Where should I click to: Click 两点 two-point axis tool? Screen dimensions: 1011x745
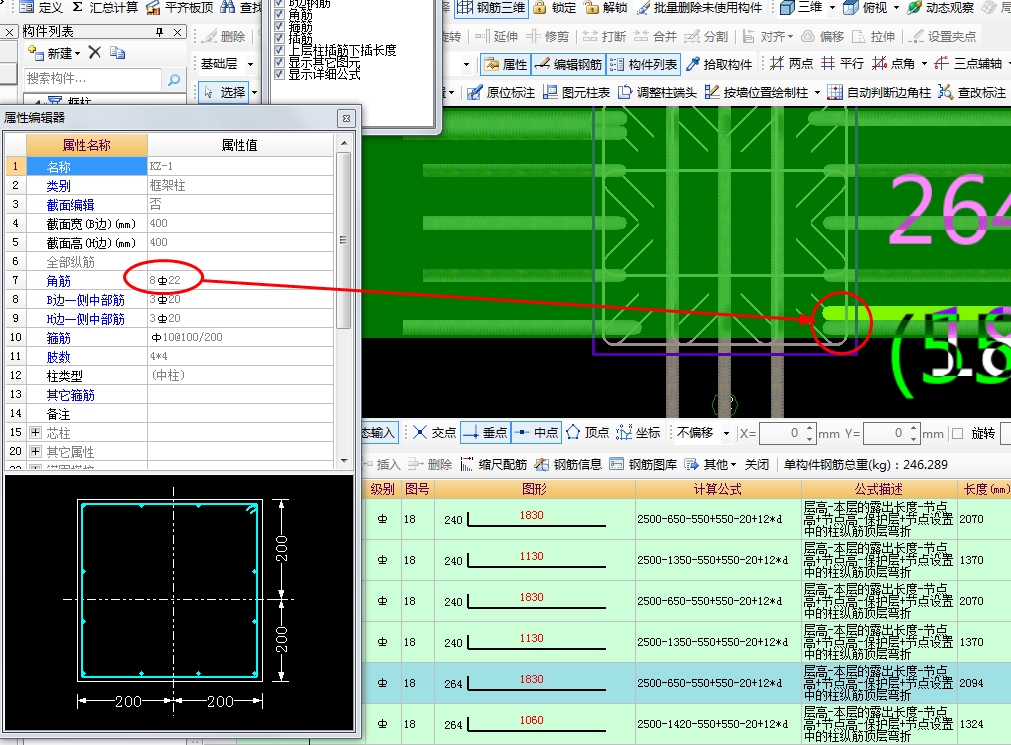792,63
